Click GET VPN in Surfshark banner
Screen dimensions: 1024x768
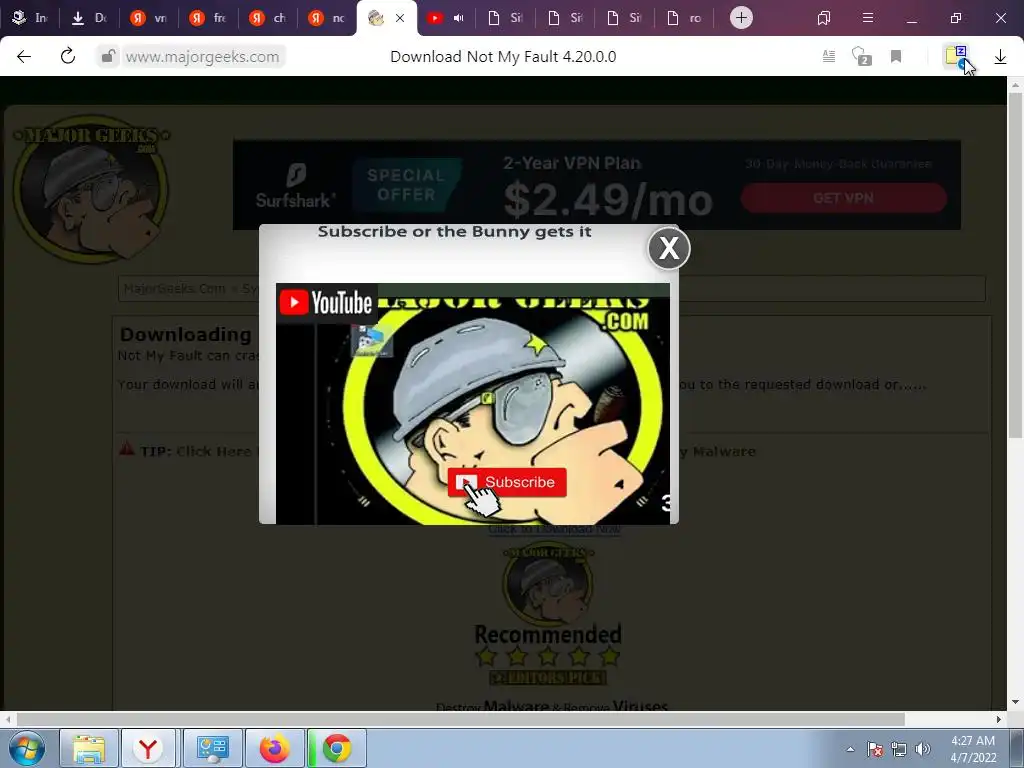click(843, 198)
